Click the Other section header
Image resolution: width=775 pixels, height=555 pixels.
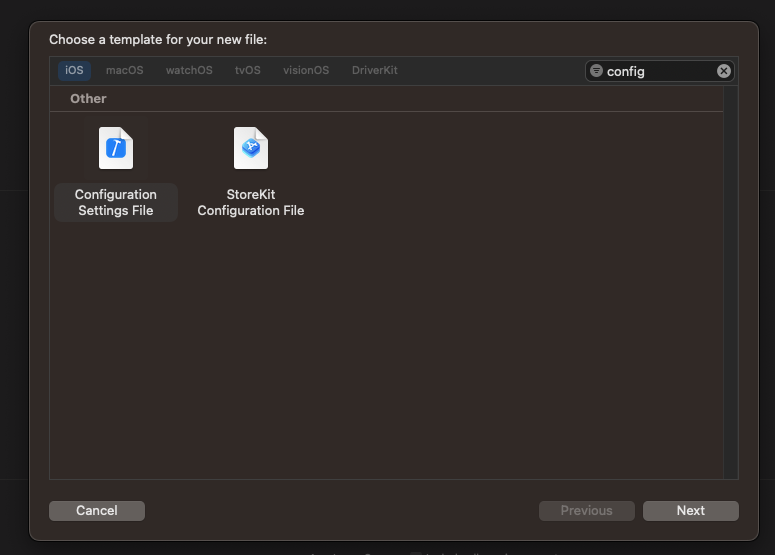[x=88, y=98]
